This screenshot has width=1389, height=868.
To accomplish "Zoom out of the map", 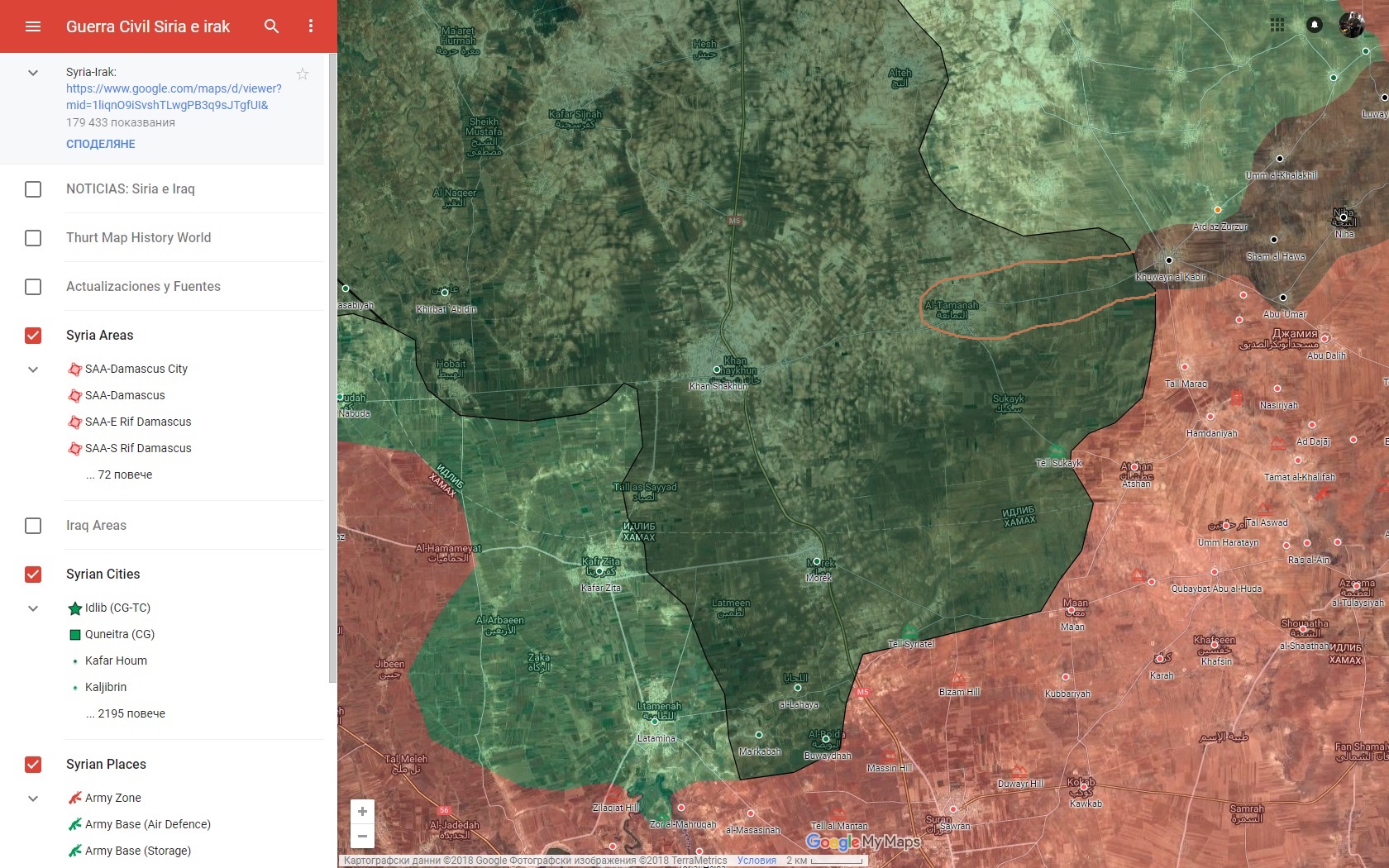I will [x=362, y=836].
